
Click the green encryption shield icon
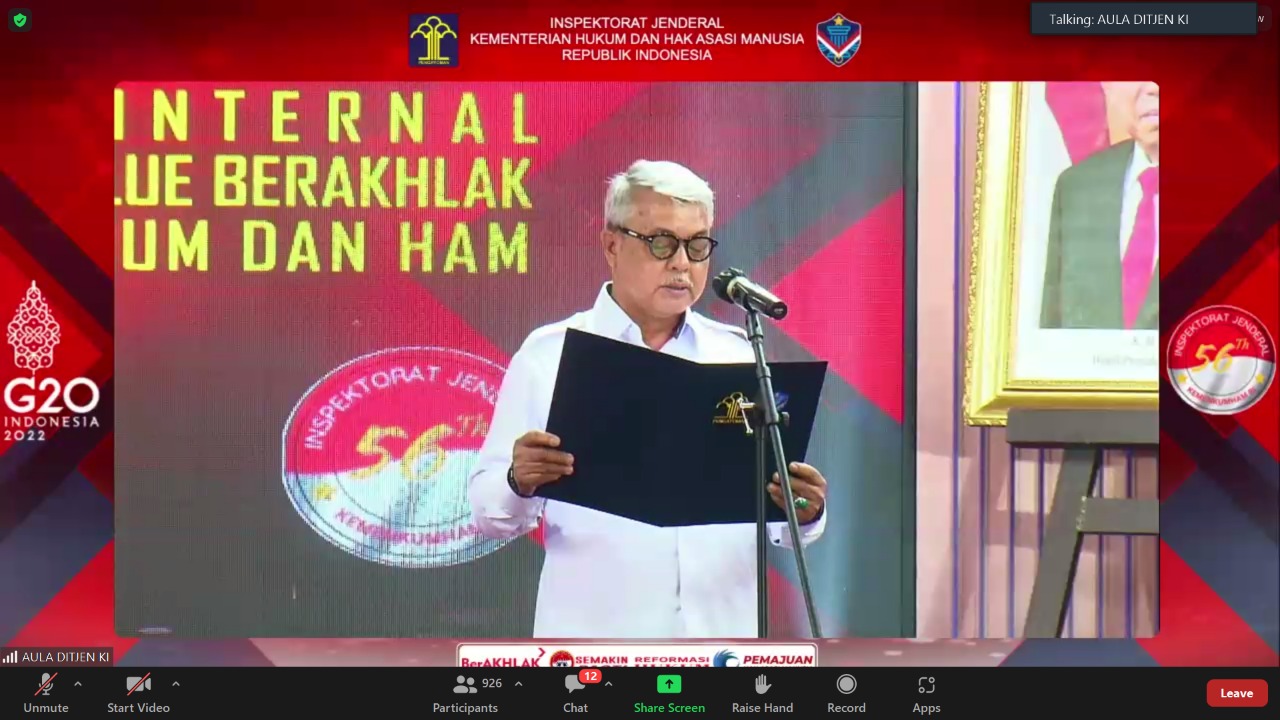[x=20, y=20]
